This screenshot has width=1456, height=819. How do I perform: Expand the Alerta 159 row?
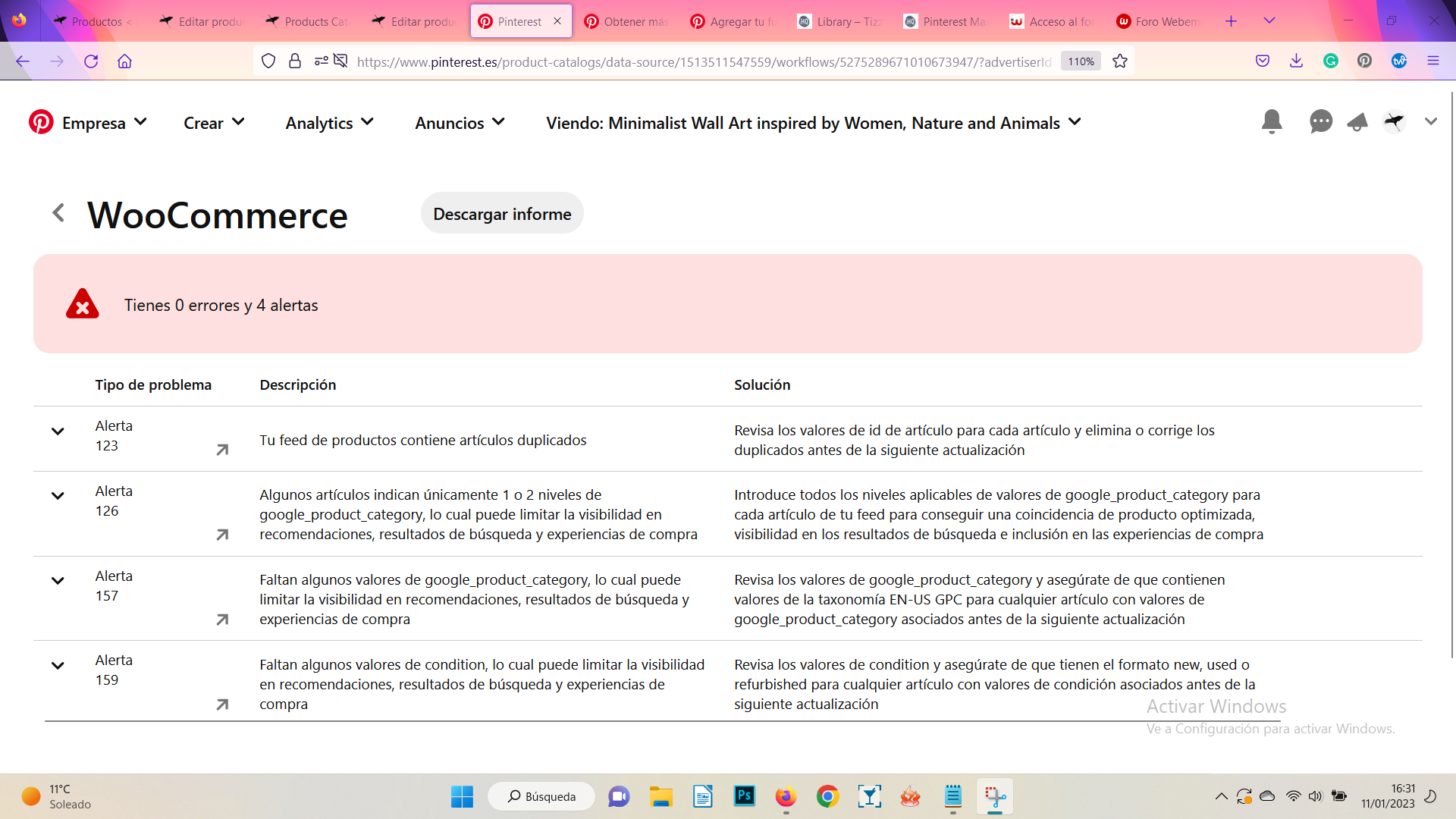pos(58,666)
